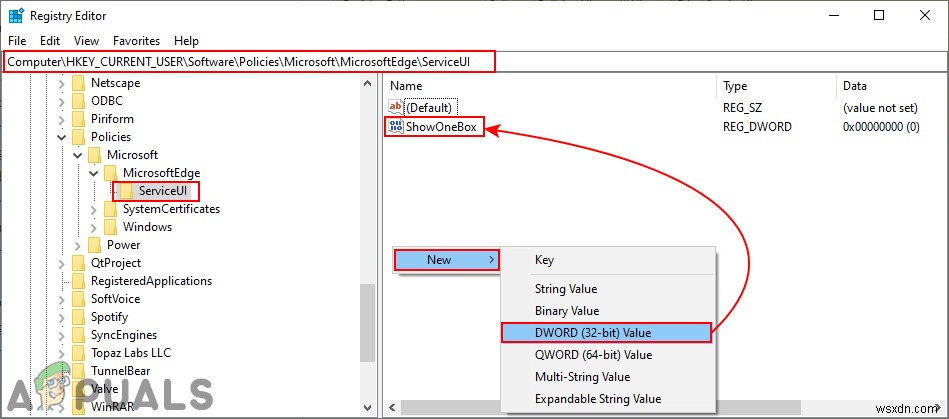Click the Policies folder icon
This screenshot has width=949, height=419.
pyautogui.click(x=79, y=137)
